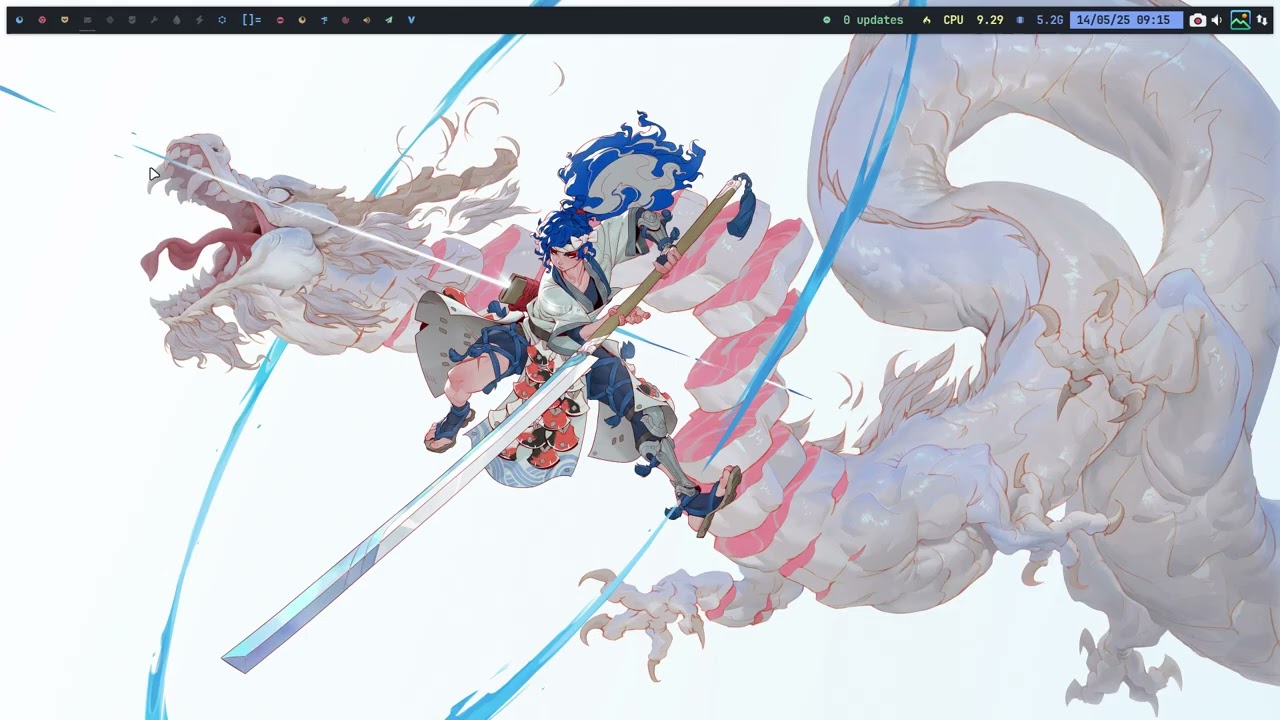Open the volume speaker tray icon
1280x720 pixels.
tap(1217, 20)
